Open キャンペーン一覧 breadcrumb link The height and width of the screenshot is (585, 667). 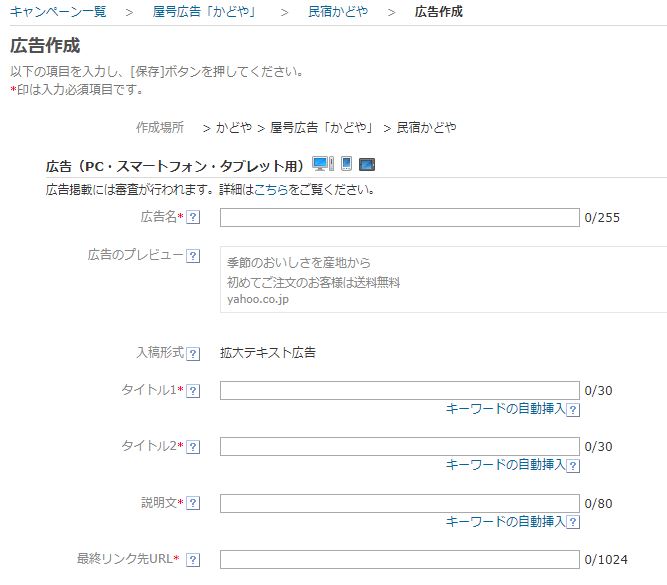coord(58,11)
